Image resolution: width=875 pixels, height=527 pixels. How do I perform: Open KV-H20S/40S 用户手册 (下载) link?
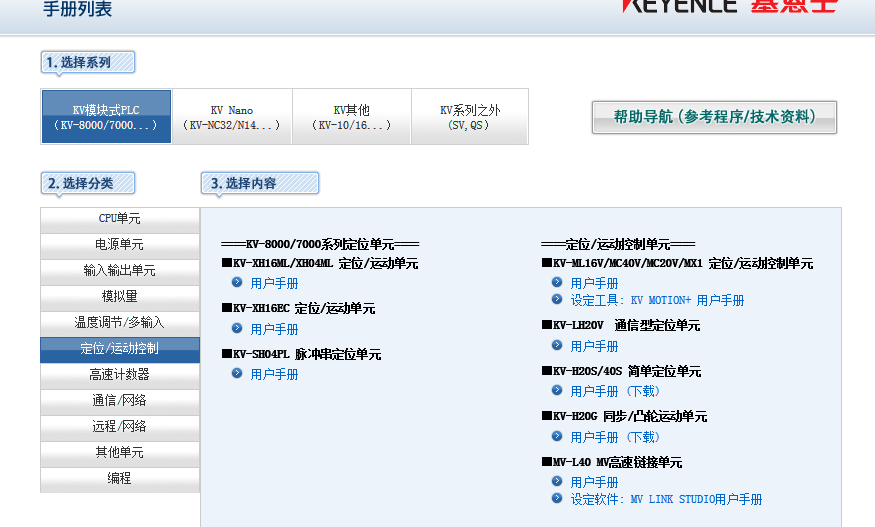click(x=615, y=391)
